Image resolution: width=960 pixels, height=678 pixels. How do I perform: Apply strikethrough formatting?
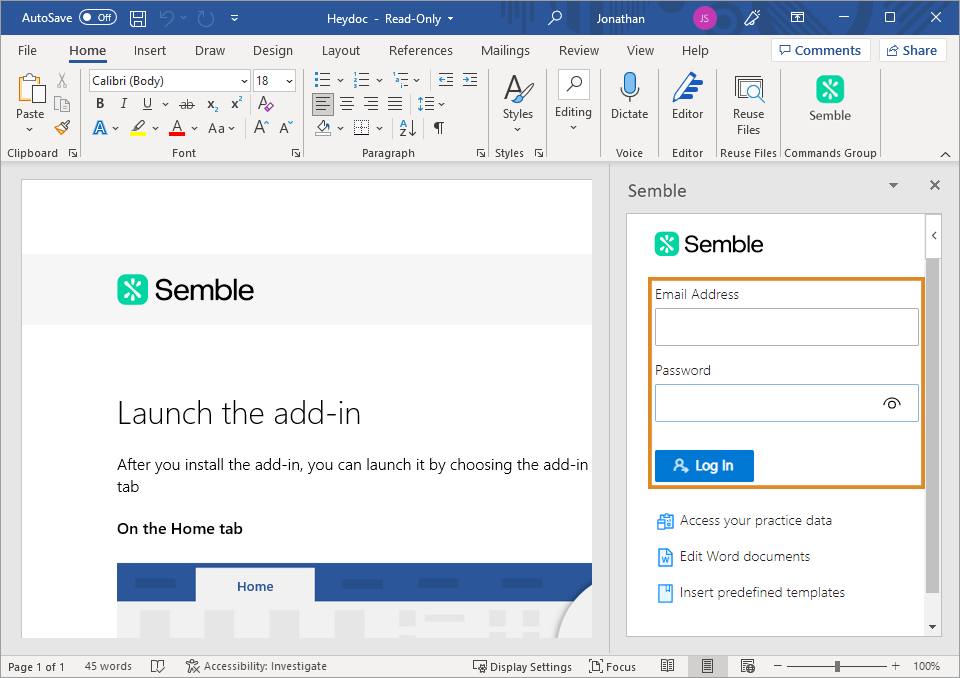coord(187,104)
